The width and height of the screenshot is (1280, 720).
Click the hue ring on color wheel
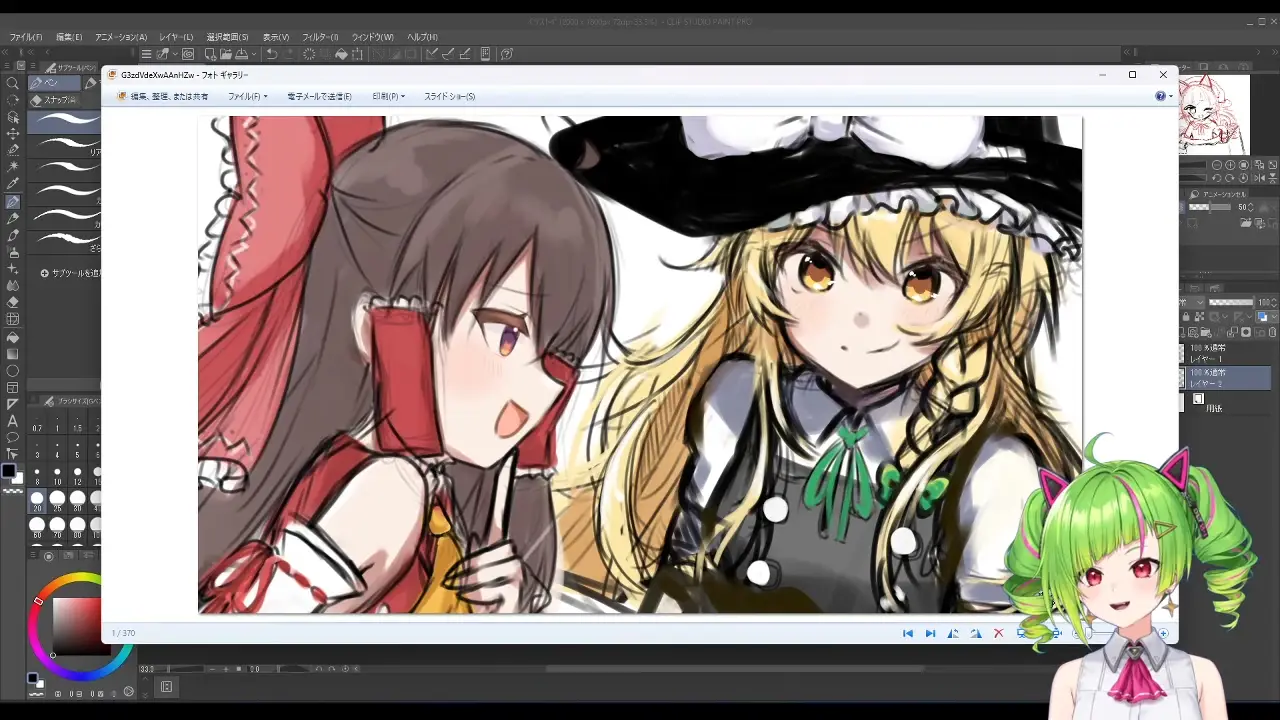[x=80, y=579]
